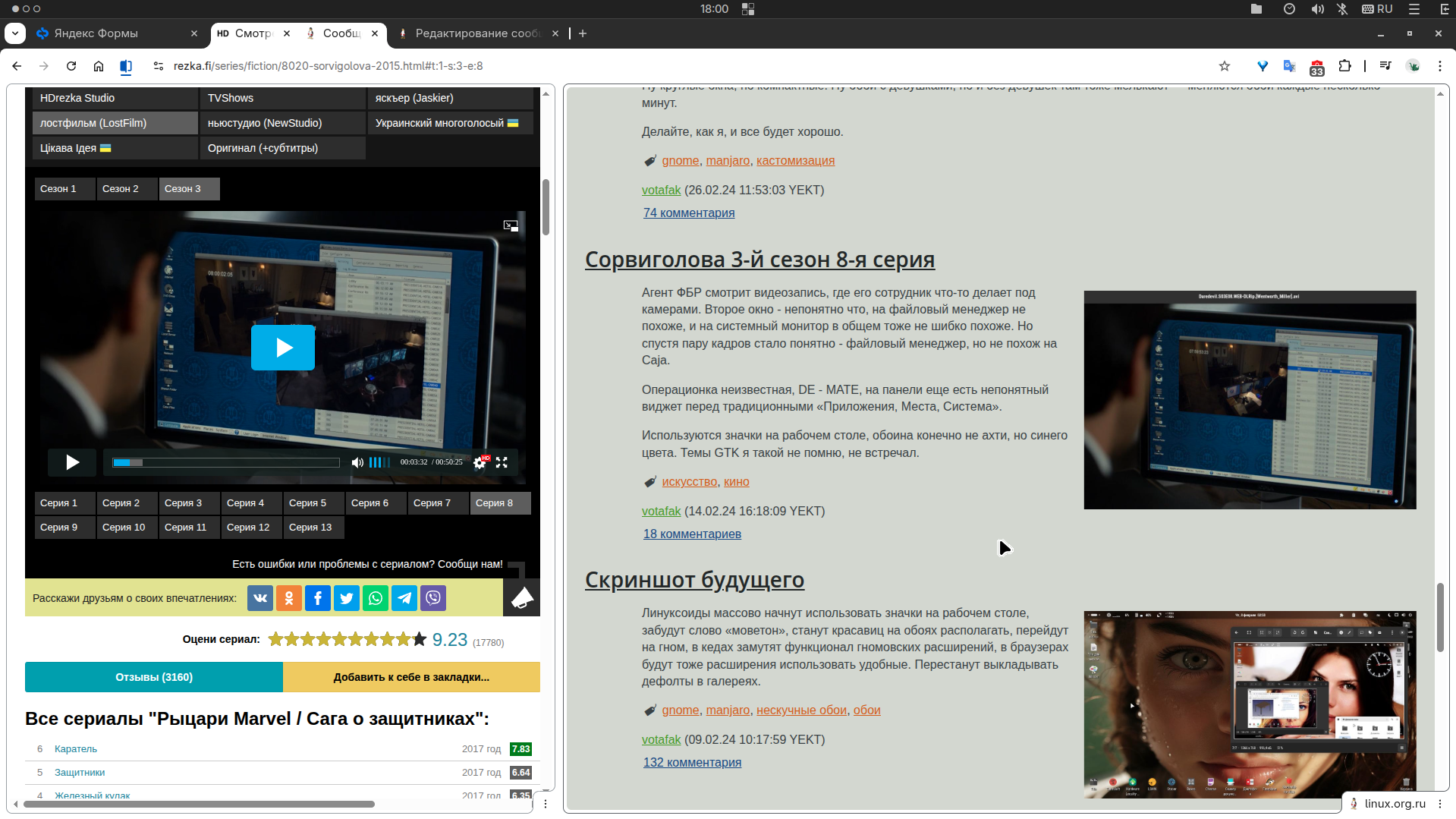Screen dimensions: 1456x819
Task: Click picture-in-picture icon on video
Action: [x=511, y=225]
